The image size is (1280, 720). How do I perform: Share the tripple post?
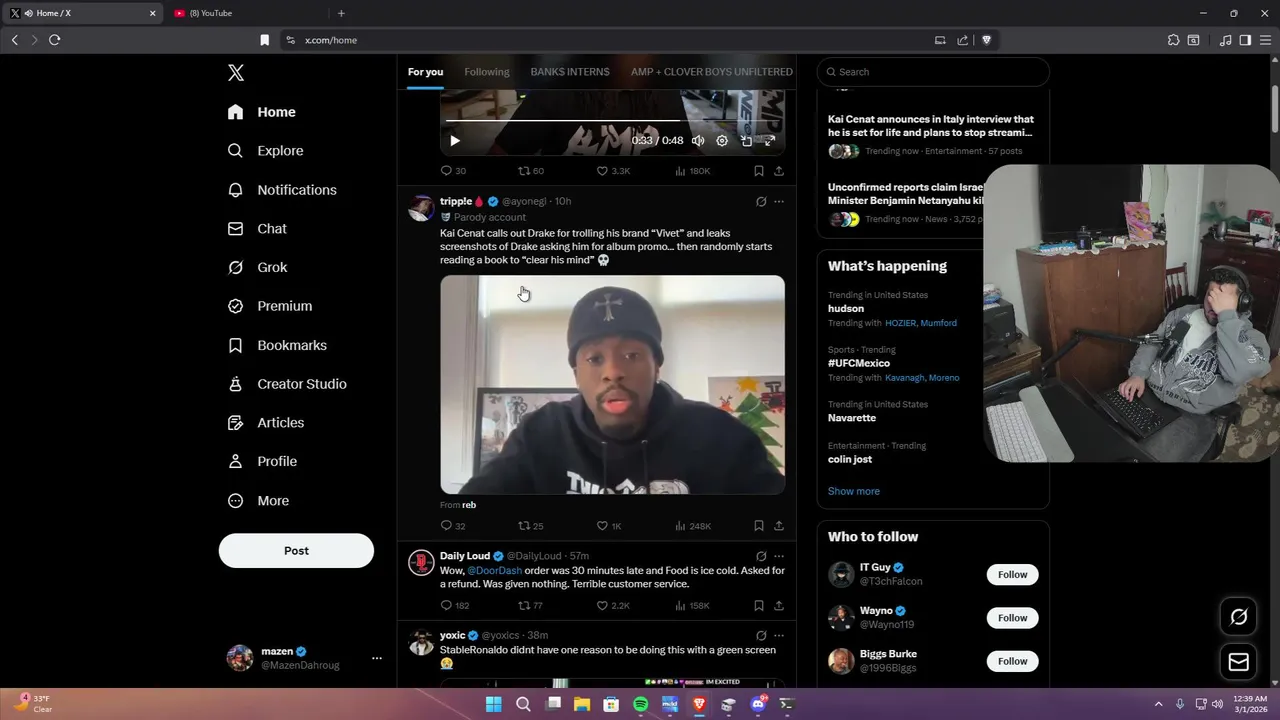(x=779, y=526)
